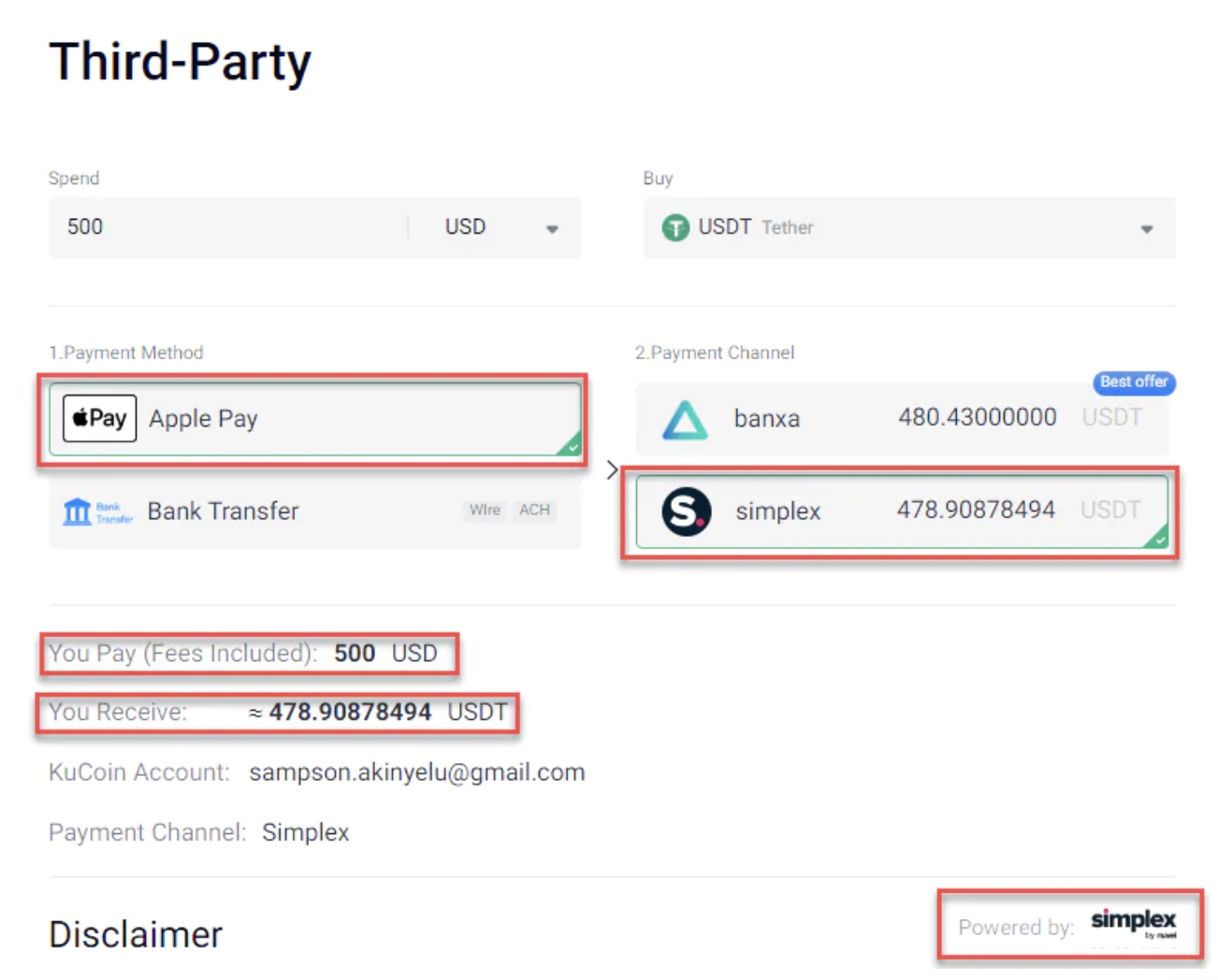The width and height of the screenshot is (1218, 980).
Task: Click the Bank Transfer building icon
Action: coord(77,512)
